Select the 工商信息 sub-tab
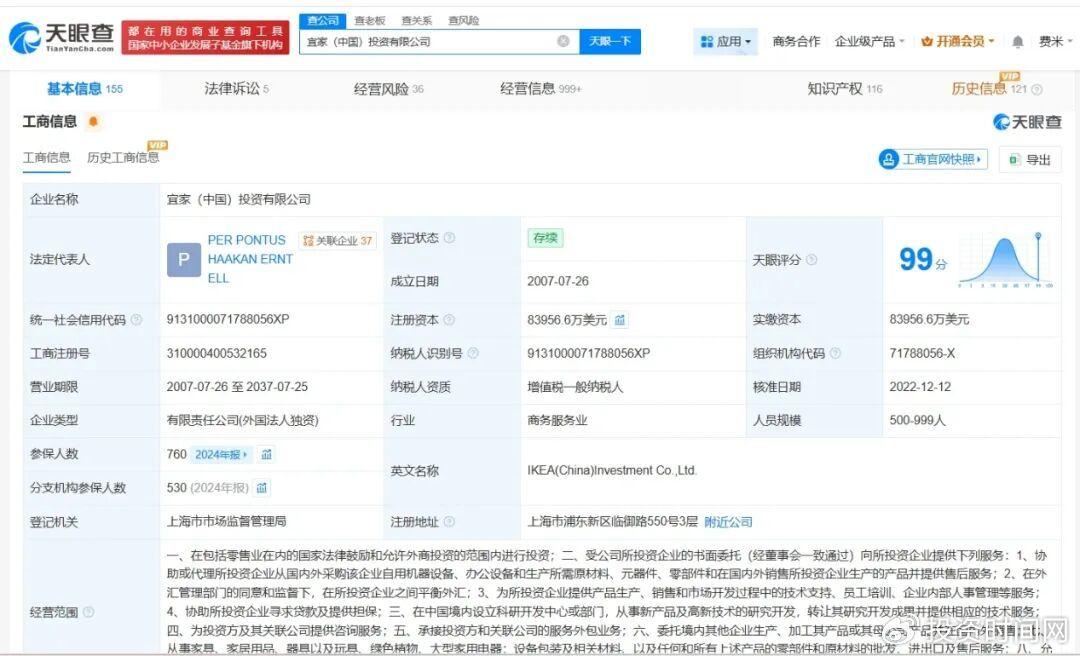 (46, 158)
